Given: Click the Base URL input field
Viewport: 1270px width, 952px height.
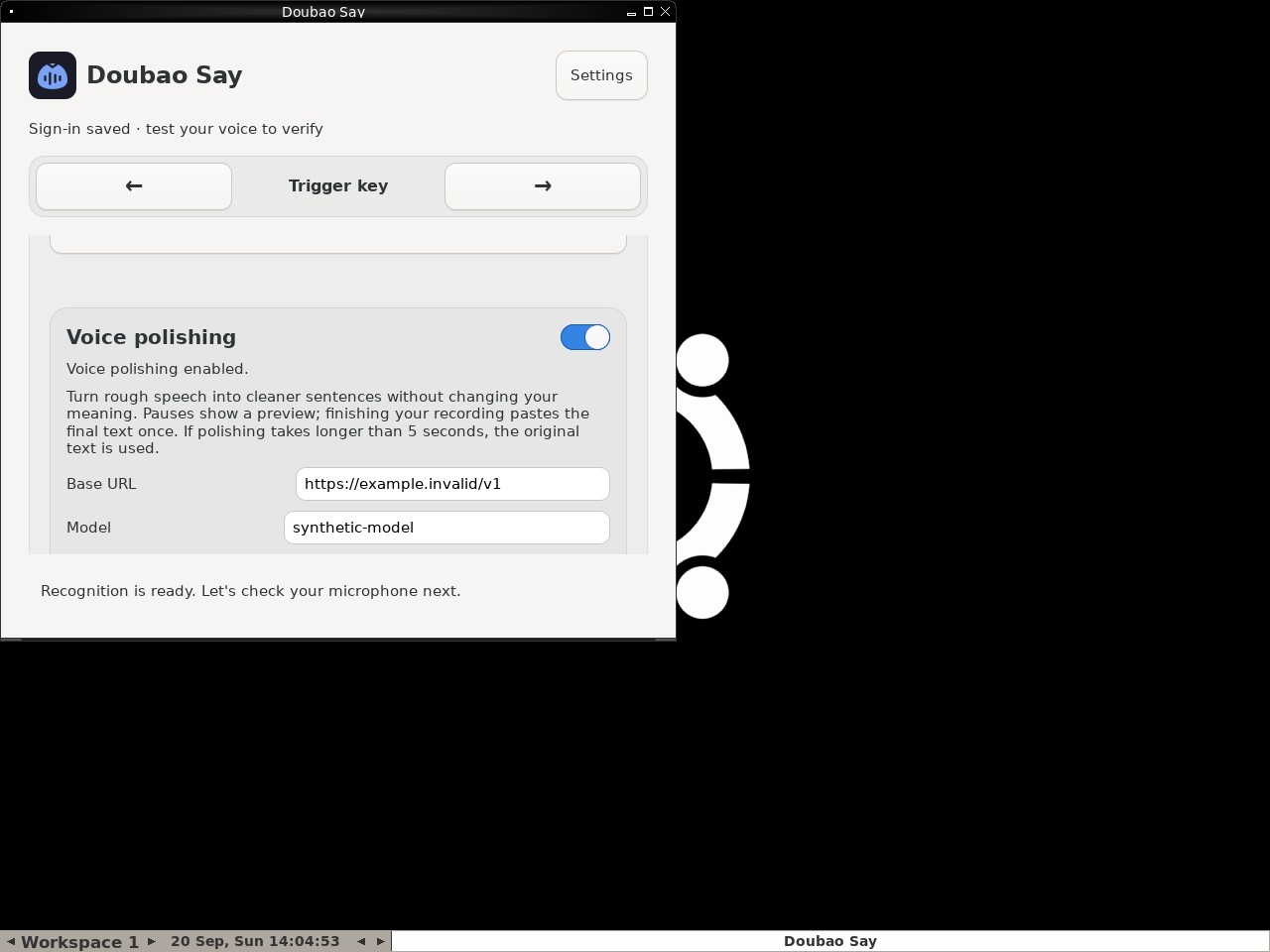Looking at the screenshot, I should tap(452, 484).
